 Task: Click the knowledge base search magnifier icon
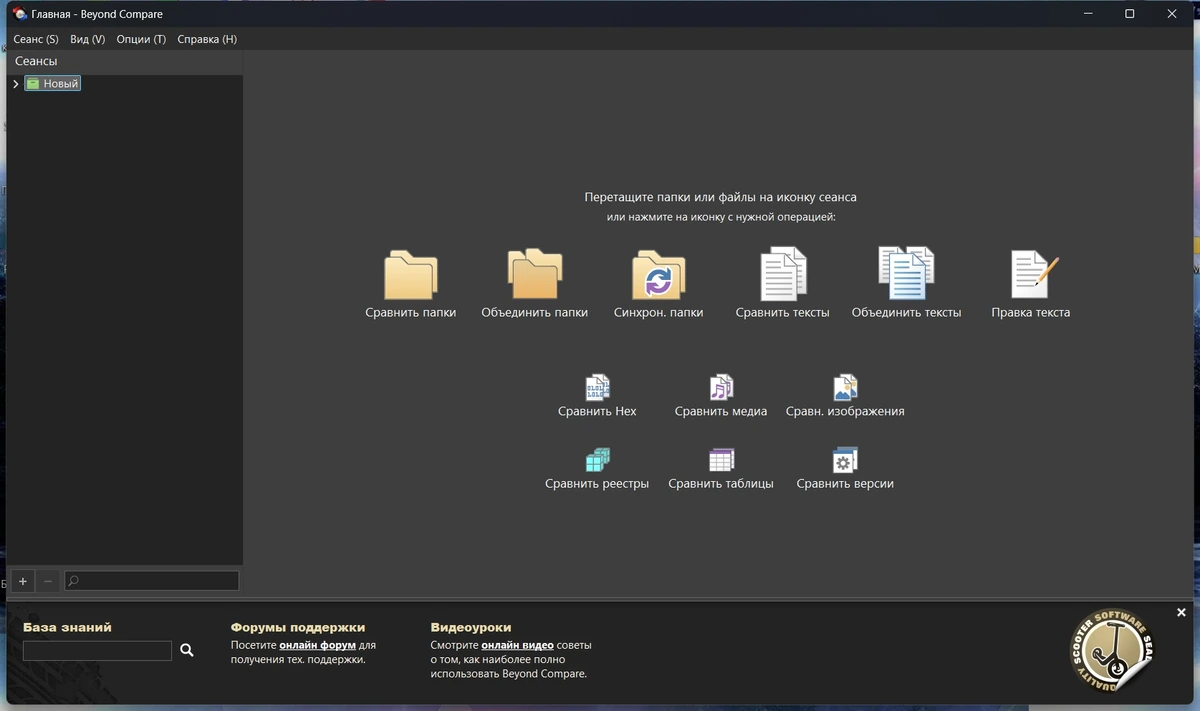click(186, 650)
